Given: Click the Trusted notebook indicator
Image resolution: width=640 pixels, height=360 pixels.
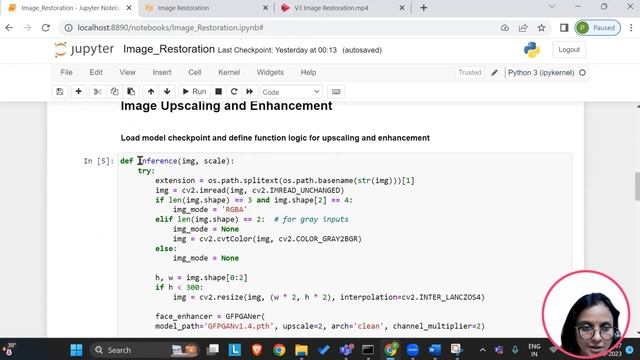Looking at the screenshot, I should point(470,73).
